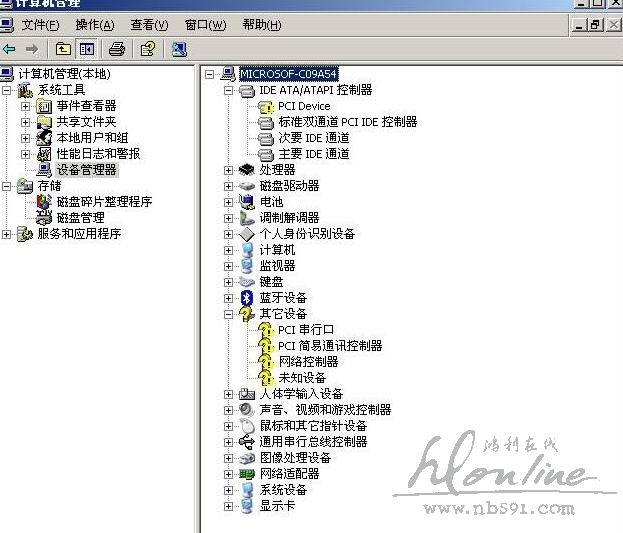Select the 系统设备 label
623x533 pixels.
click(x=283, y=490)
